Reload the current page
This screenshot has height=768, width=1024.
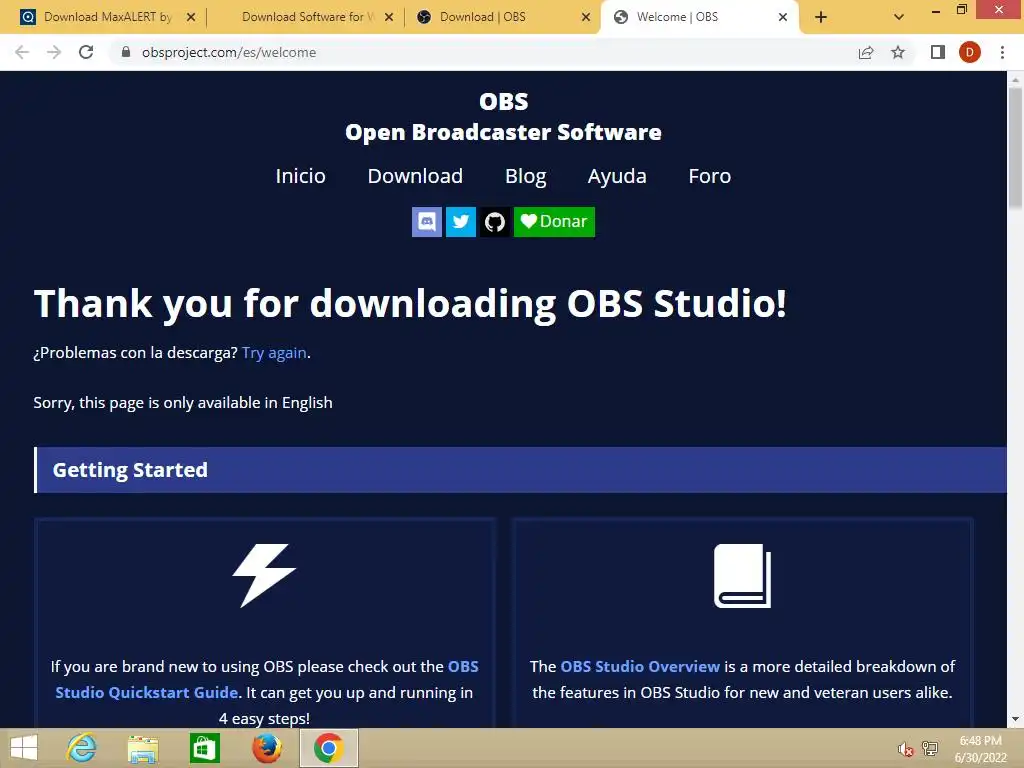[86, 52]
